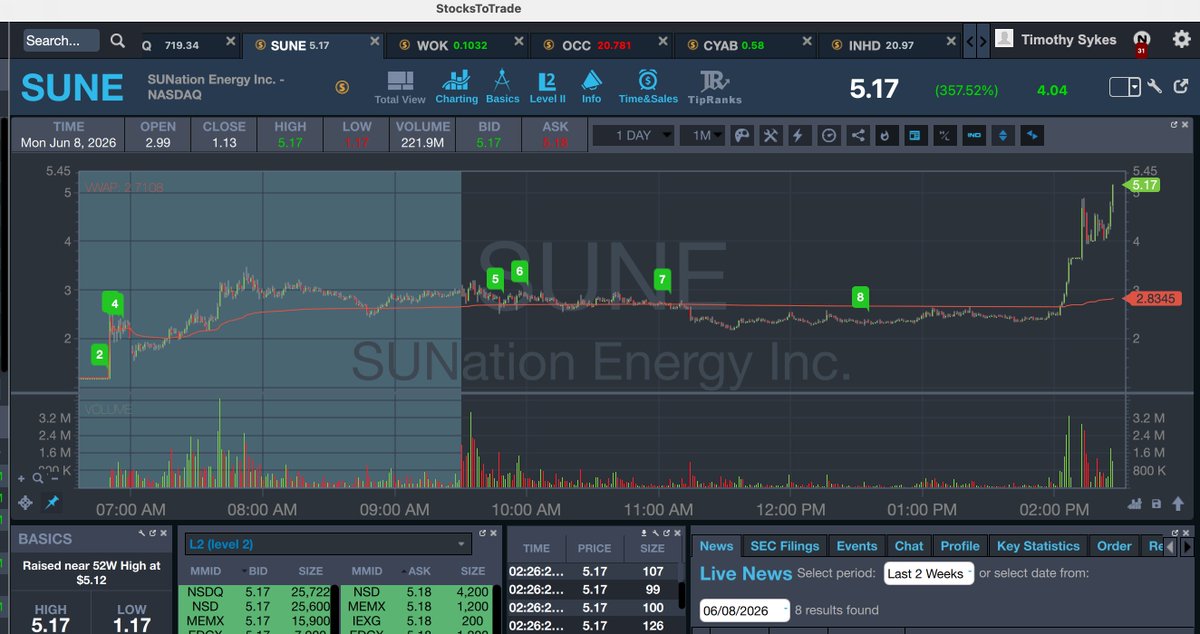Image resolution: width=1200 pixels, height=634 pixels.
Task: Click the save icon below the chart
Action: pos(1156,504)
